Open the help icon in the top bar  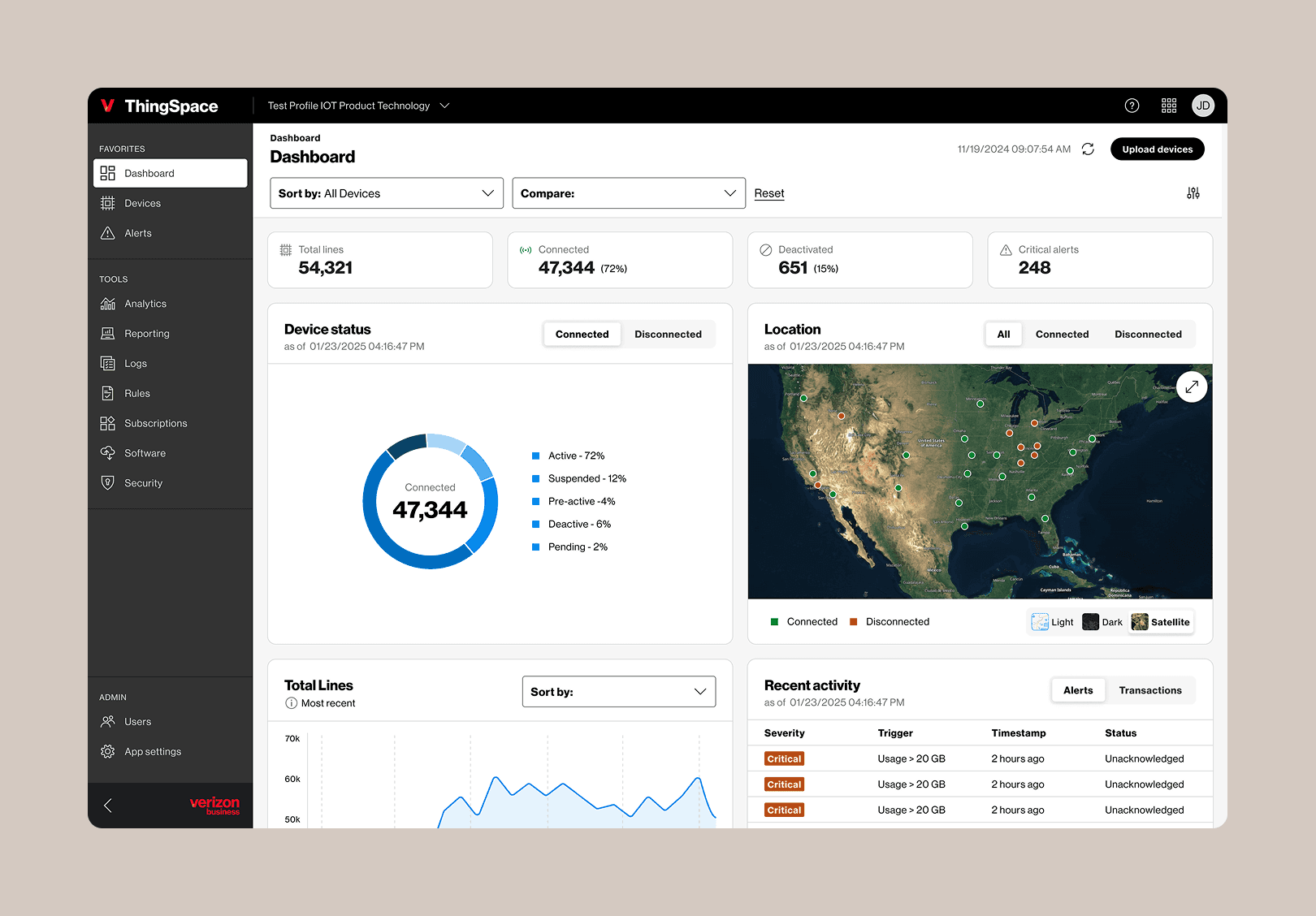(1132, 106)
